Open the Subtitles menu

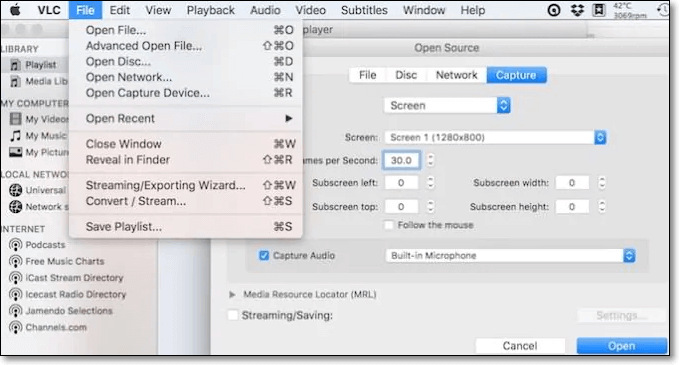pyautogui.click(x=364, y=10)
